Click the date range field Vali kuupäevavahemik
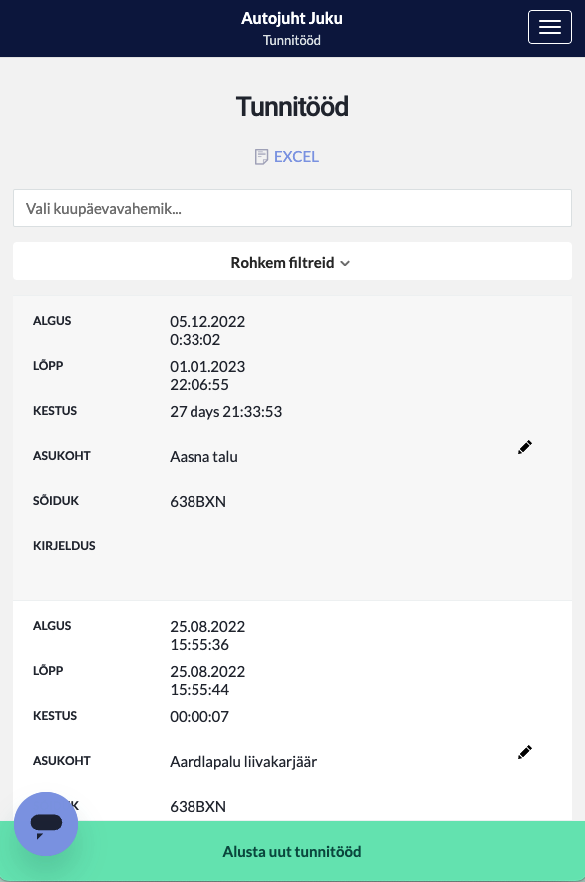 click(x=292, y=208)
